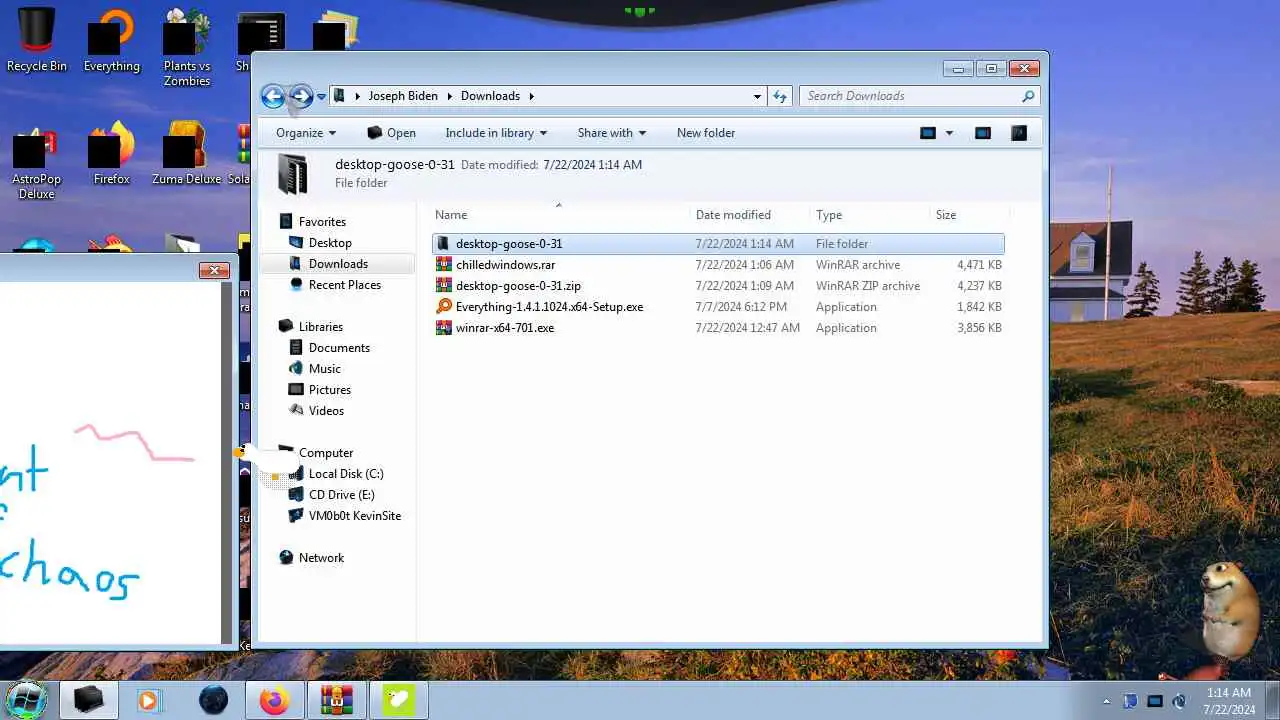The width and height of the screenshot is (1280, 720).
Task: Open the Pictures library
Action: [330, 390]
